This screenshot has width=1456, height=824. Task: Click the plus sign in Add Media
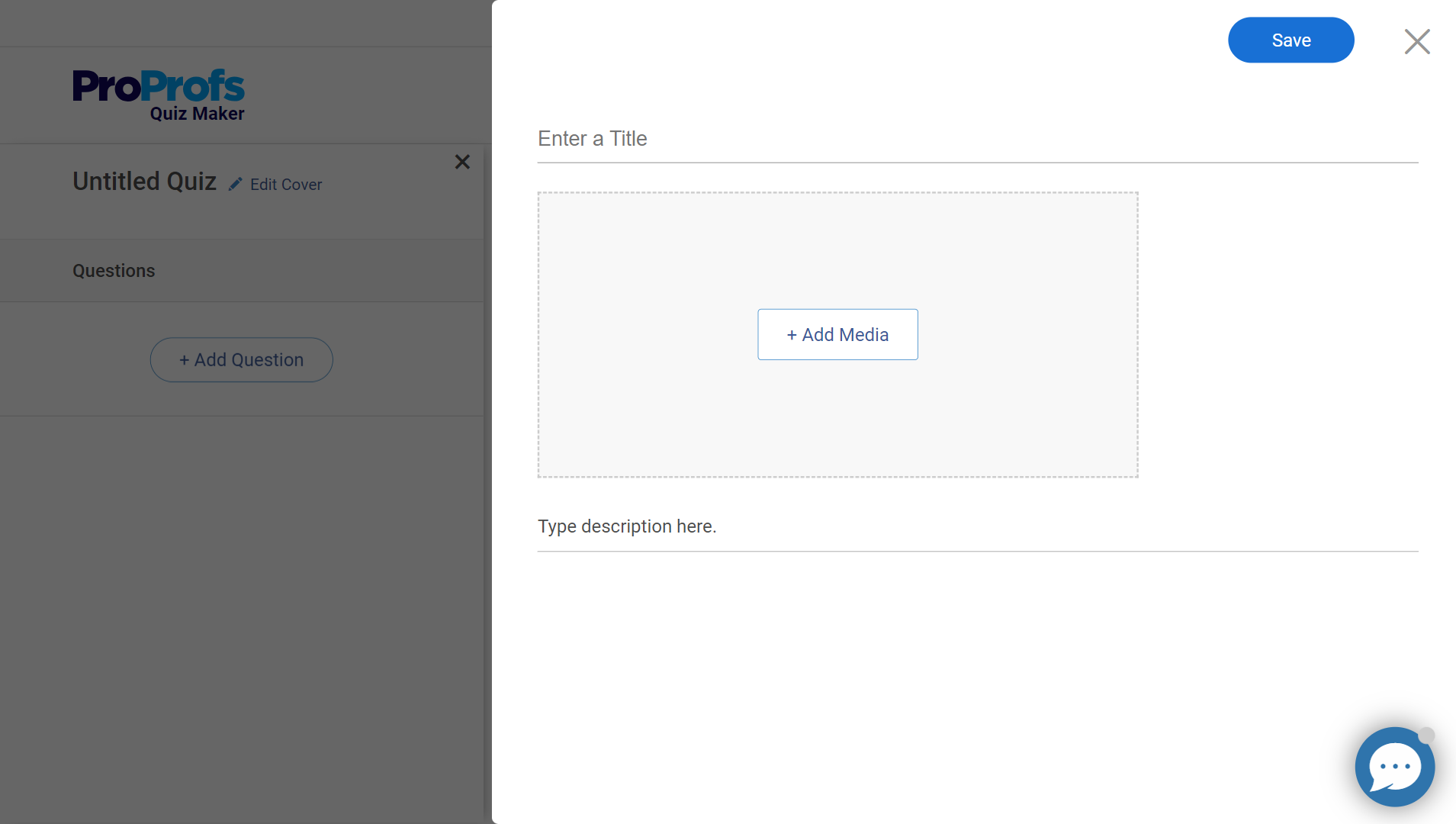pyautogui.click(x=792, y=335)
